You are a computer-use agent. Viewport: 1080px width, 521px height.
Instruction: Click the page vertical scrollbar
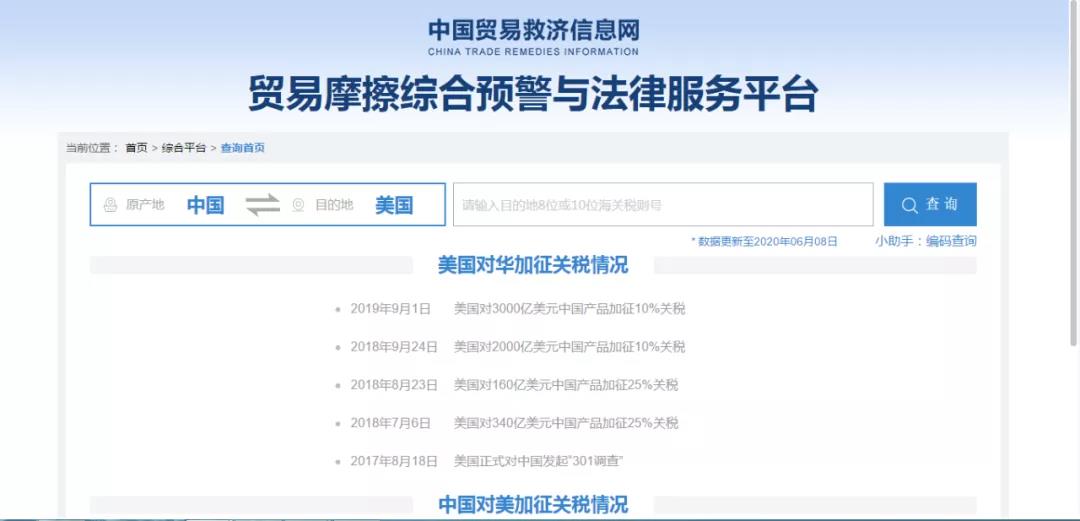[x=1074, y=172]
